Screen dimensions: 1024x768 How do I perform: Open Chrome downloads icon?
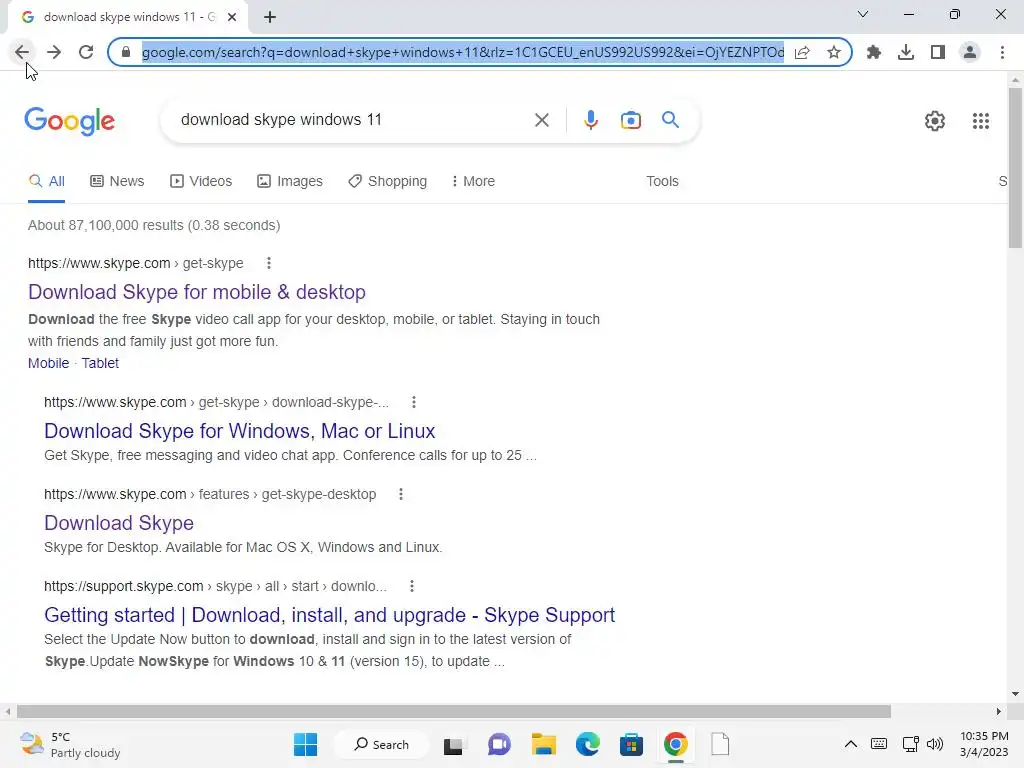[x=905, y=52]
